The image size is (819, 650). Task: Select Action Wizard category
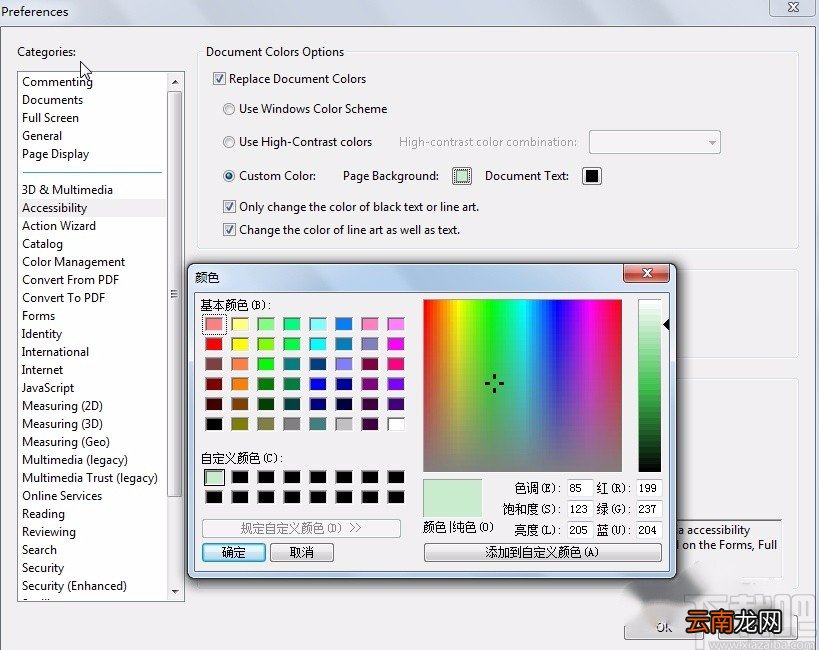pos(58,226)
